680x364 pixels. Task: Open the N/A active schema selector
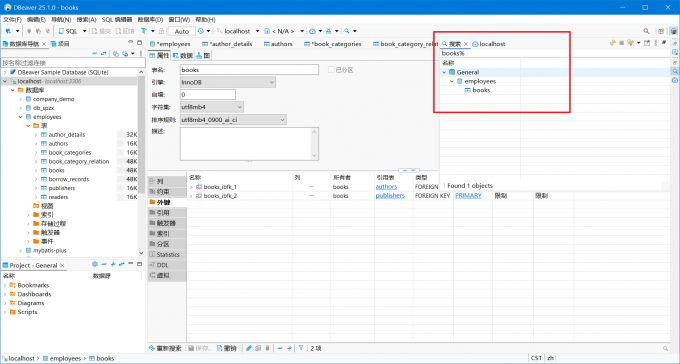tap(283, 31)
